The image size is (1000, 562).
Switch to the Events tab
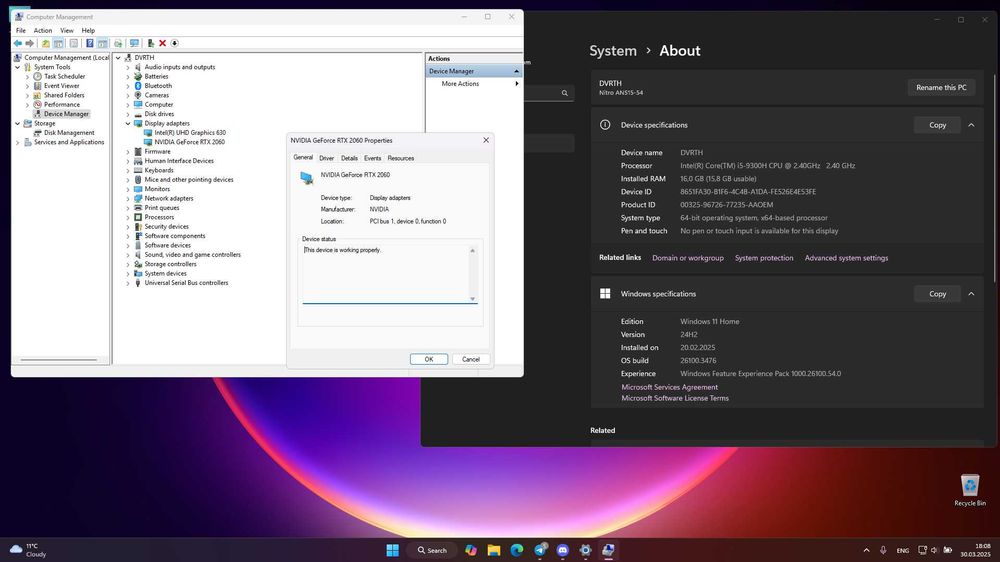[x=372, y=158]
